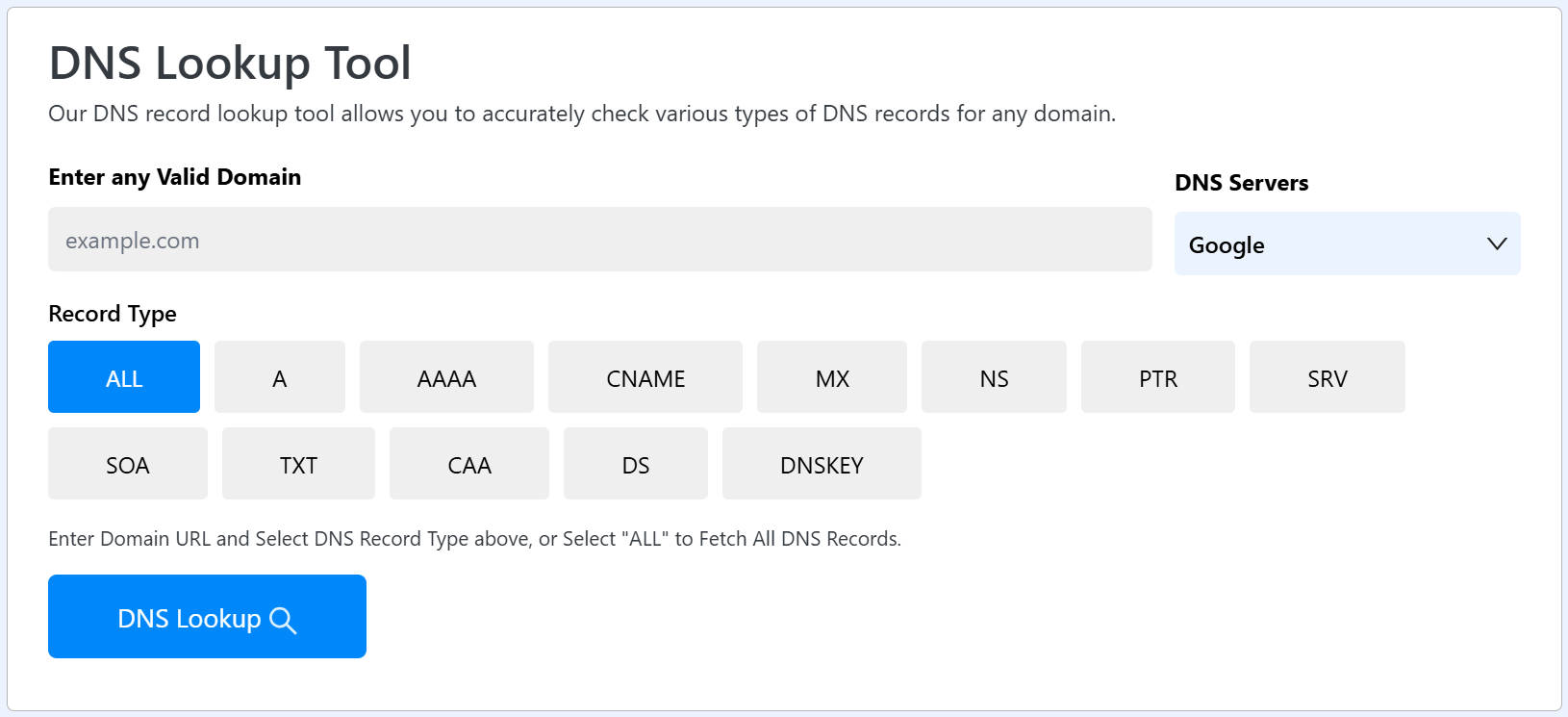Select the SOA record type

click(128, 464)
